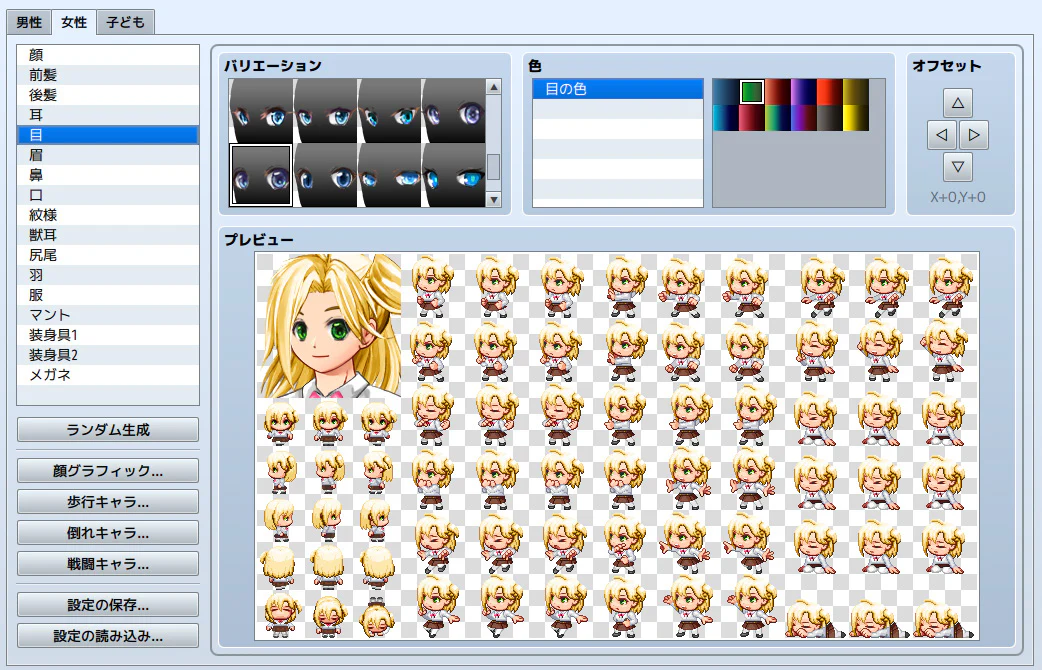Choose the second eye variation in the top row
This screenshot has width=1042, height=670.
(325, 111)
